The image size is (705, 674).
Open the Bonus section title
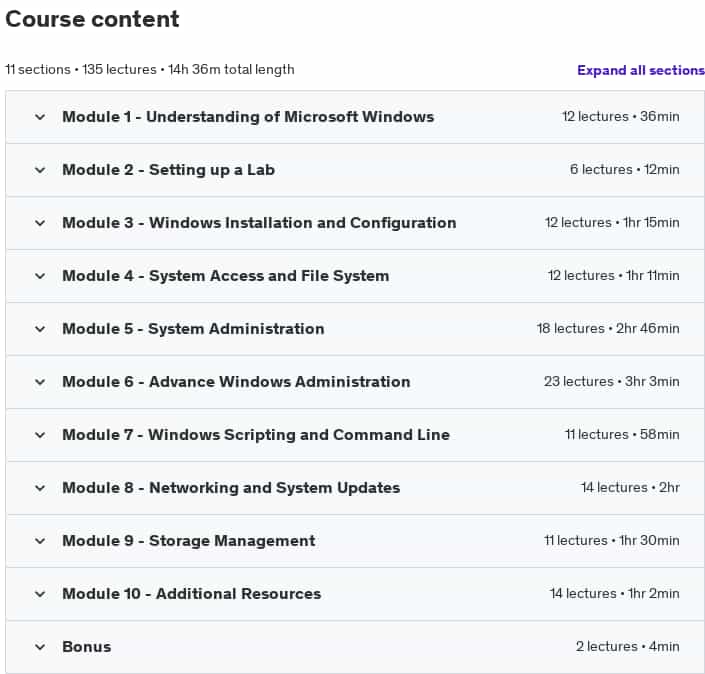[87, 647]
